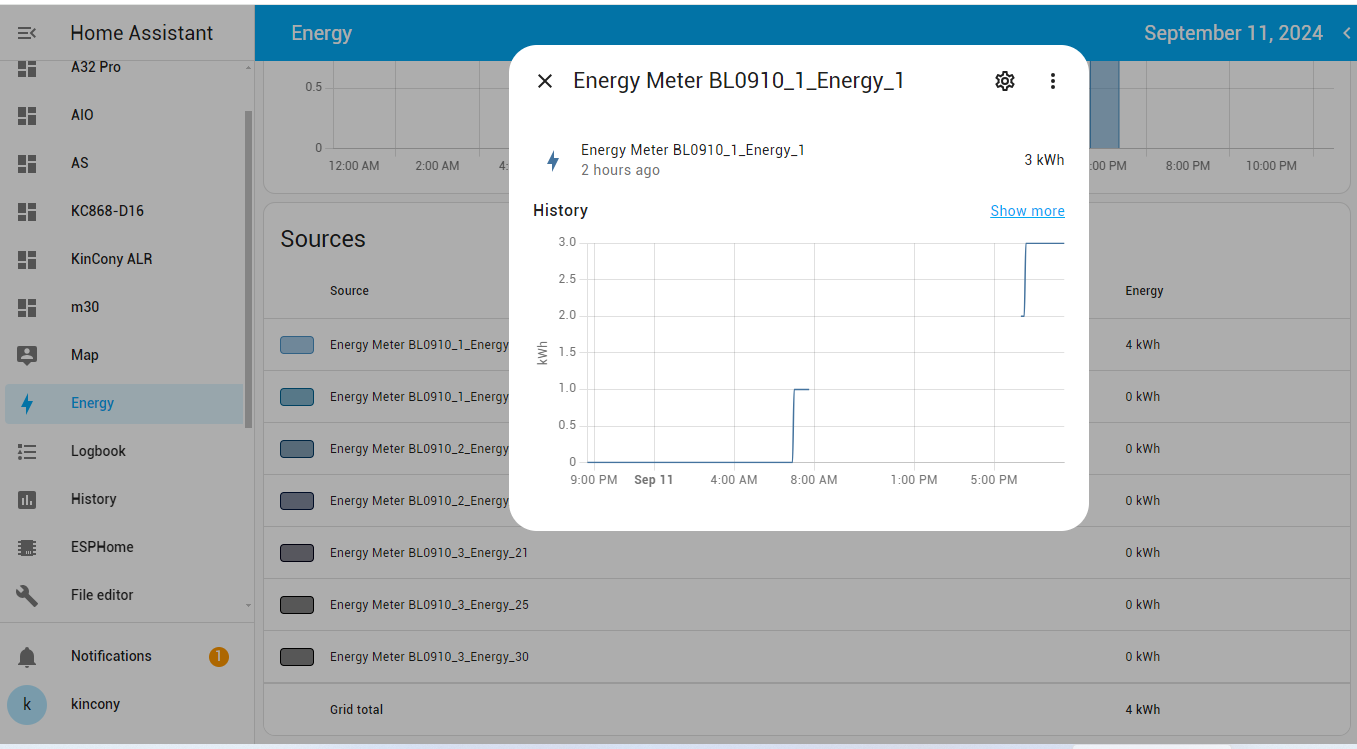Select the KC868-D16 dashboard
This screenshot has width=1357, height=749.
(107, 211)
